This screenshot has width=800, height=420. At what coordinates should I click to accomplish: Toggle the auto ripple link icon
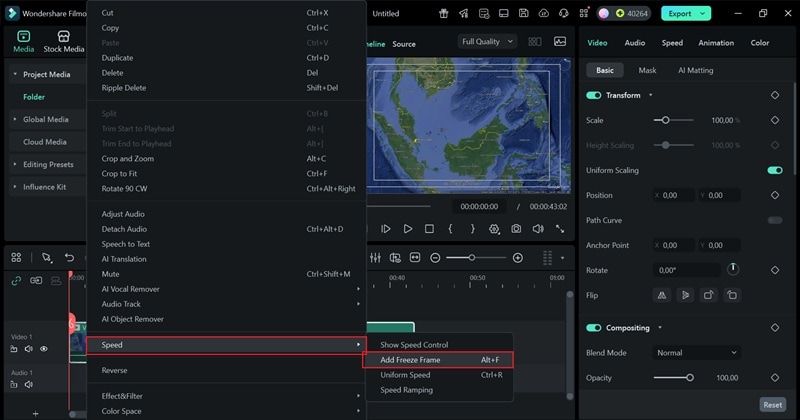coord(16,280)
